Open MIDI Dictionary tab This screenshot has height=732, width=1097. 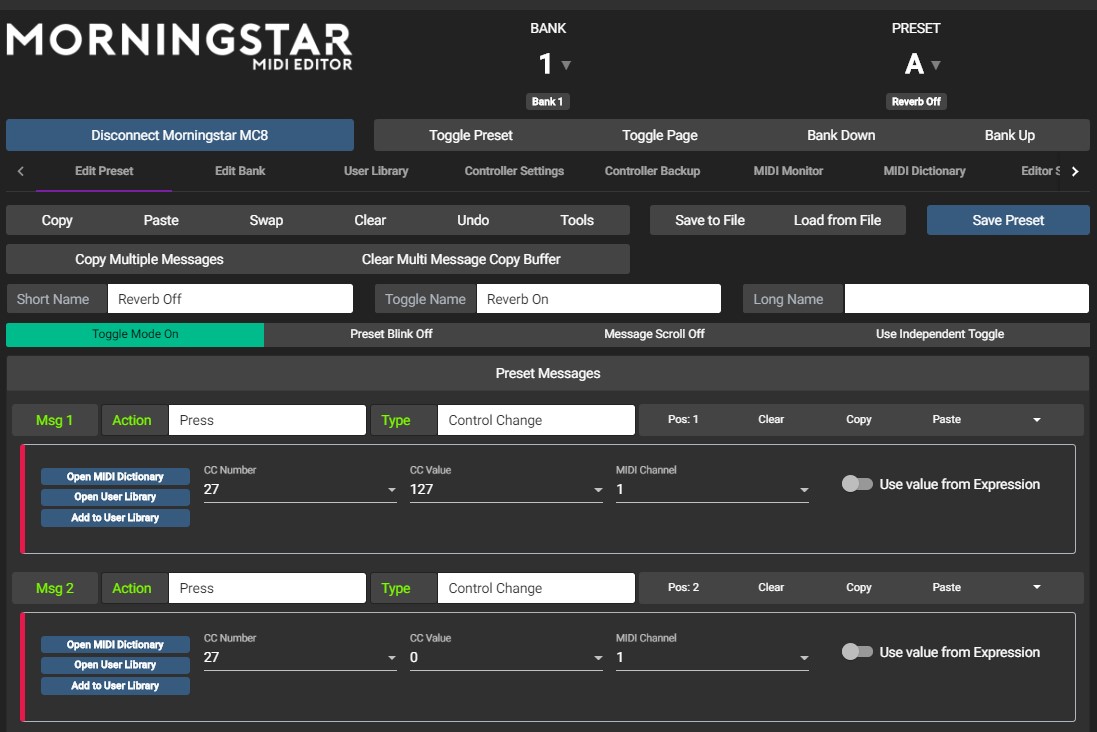tap(924, 171)
